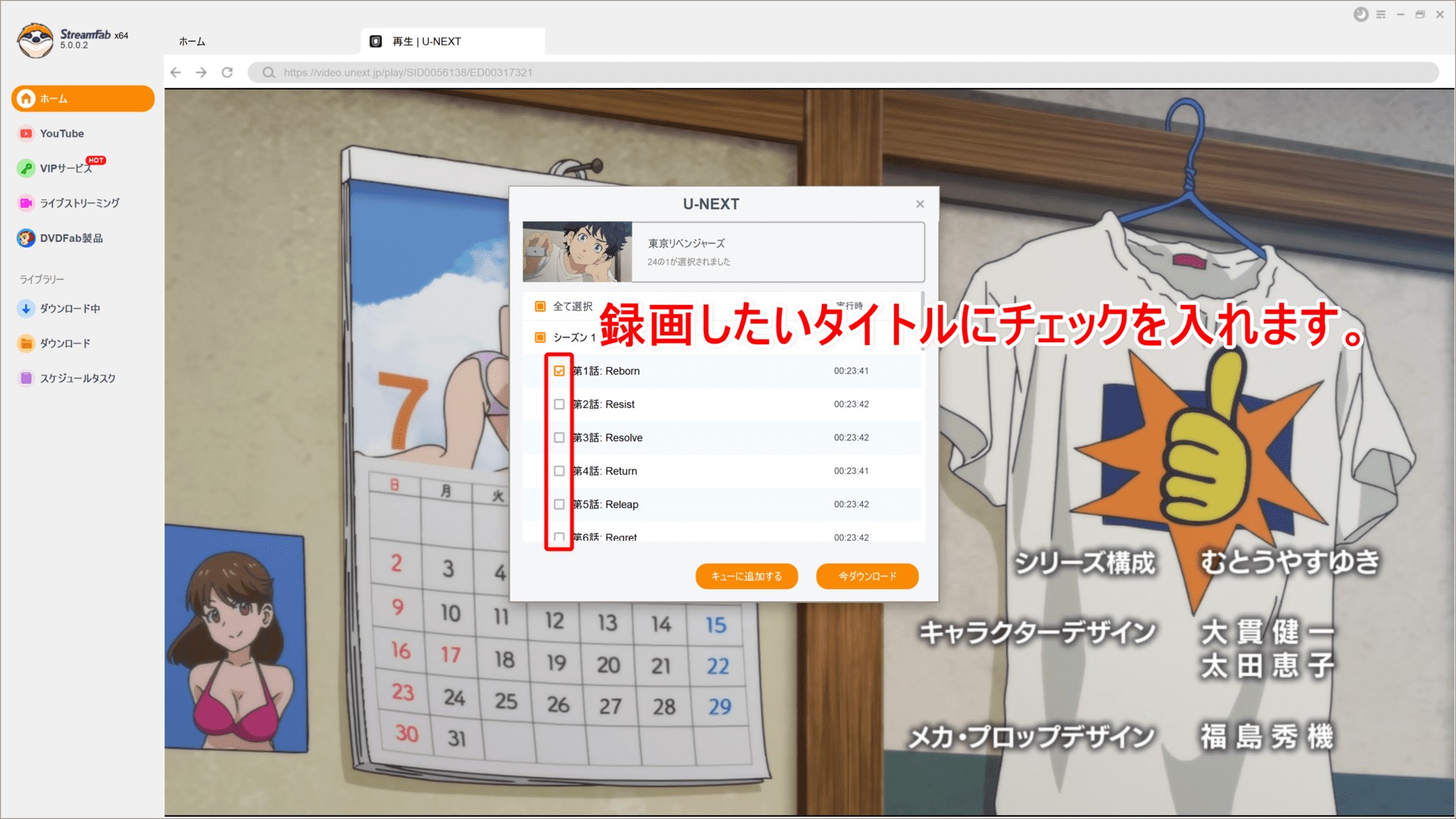Click the live streaming camera icon
1456x819 pixels.
click(x=26, y=203)
